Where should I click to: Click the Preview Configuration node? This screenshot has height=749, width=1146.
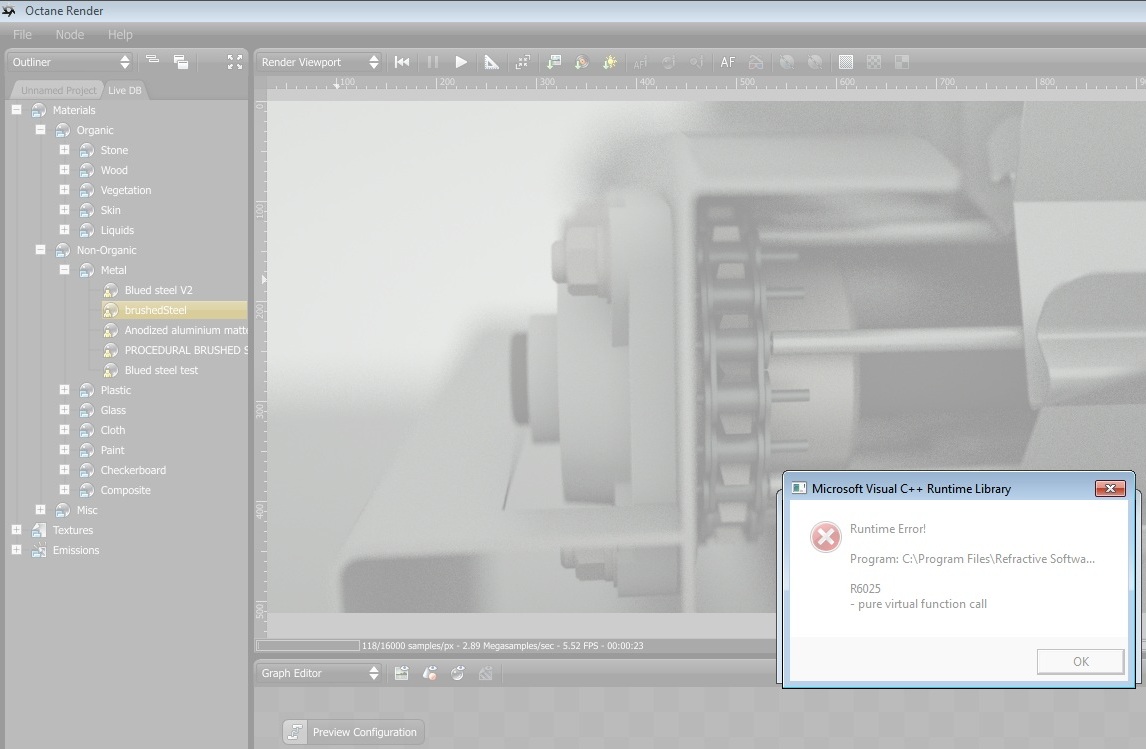[x=354, y=732]
